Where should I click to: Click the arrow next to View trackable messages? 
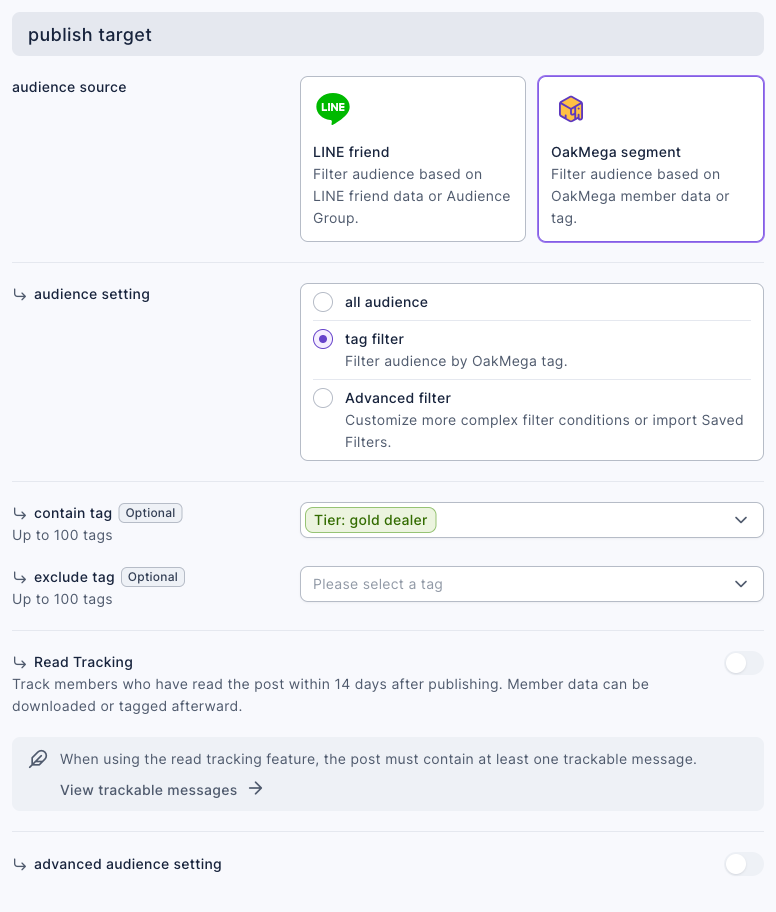(255, 789)
